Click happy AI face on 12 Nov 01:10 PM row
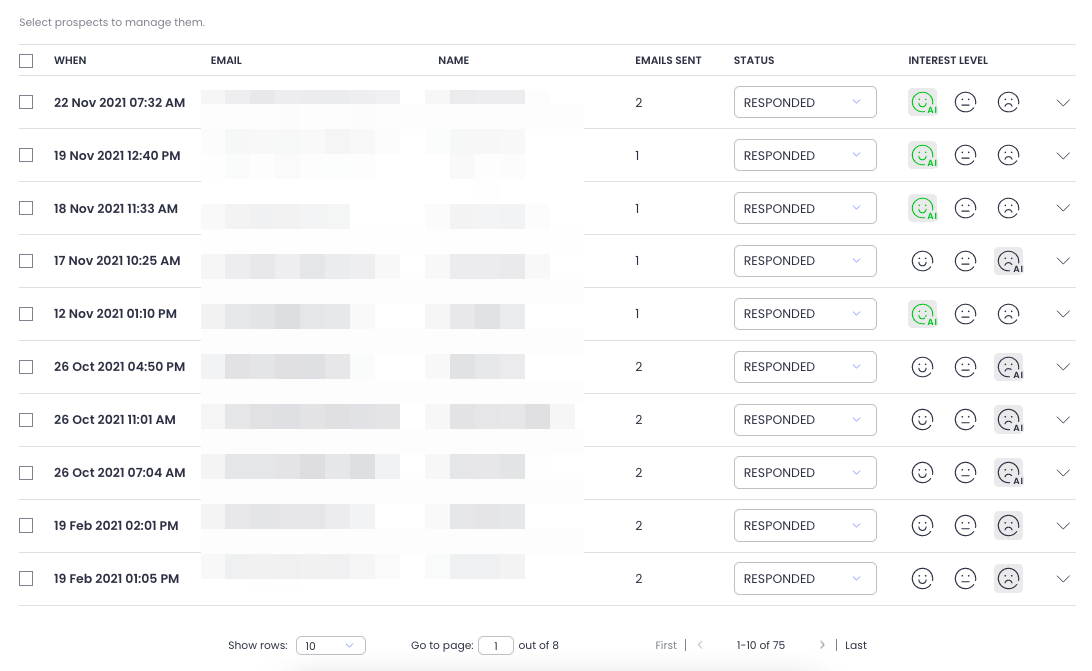1092x671 pixels. [922, 314]
